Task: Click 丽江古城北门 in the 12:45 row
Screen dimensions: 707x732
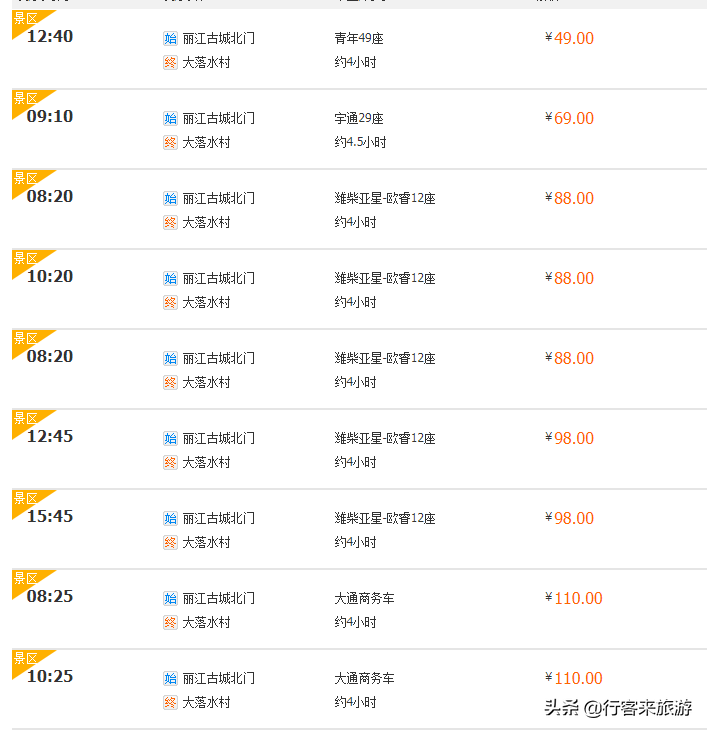Action: (x=219, y=438)
